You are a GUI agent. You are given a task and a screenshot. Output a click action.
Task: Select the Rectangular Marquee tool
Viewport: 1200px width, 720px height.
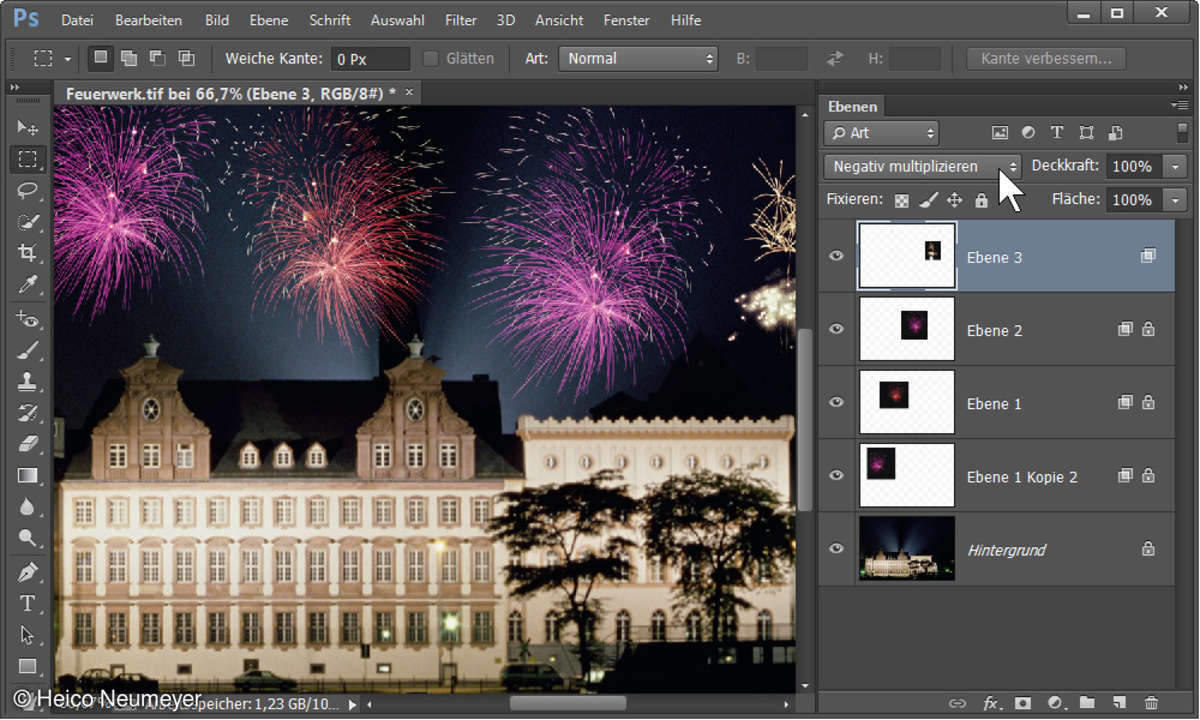27,159
